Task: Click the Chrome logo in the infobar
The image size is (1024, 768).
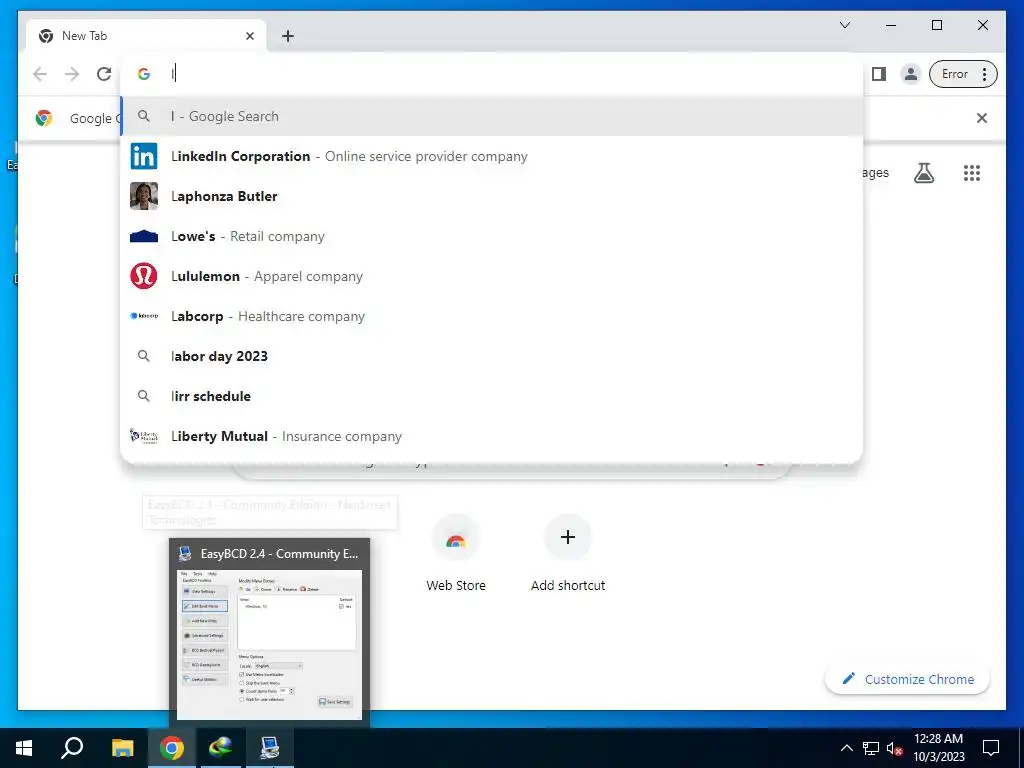Action: tap(44, 118)
